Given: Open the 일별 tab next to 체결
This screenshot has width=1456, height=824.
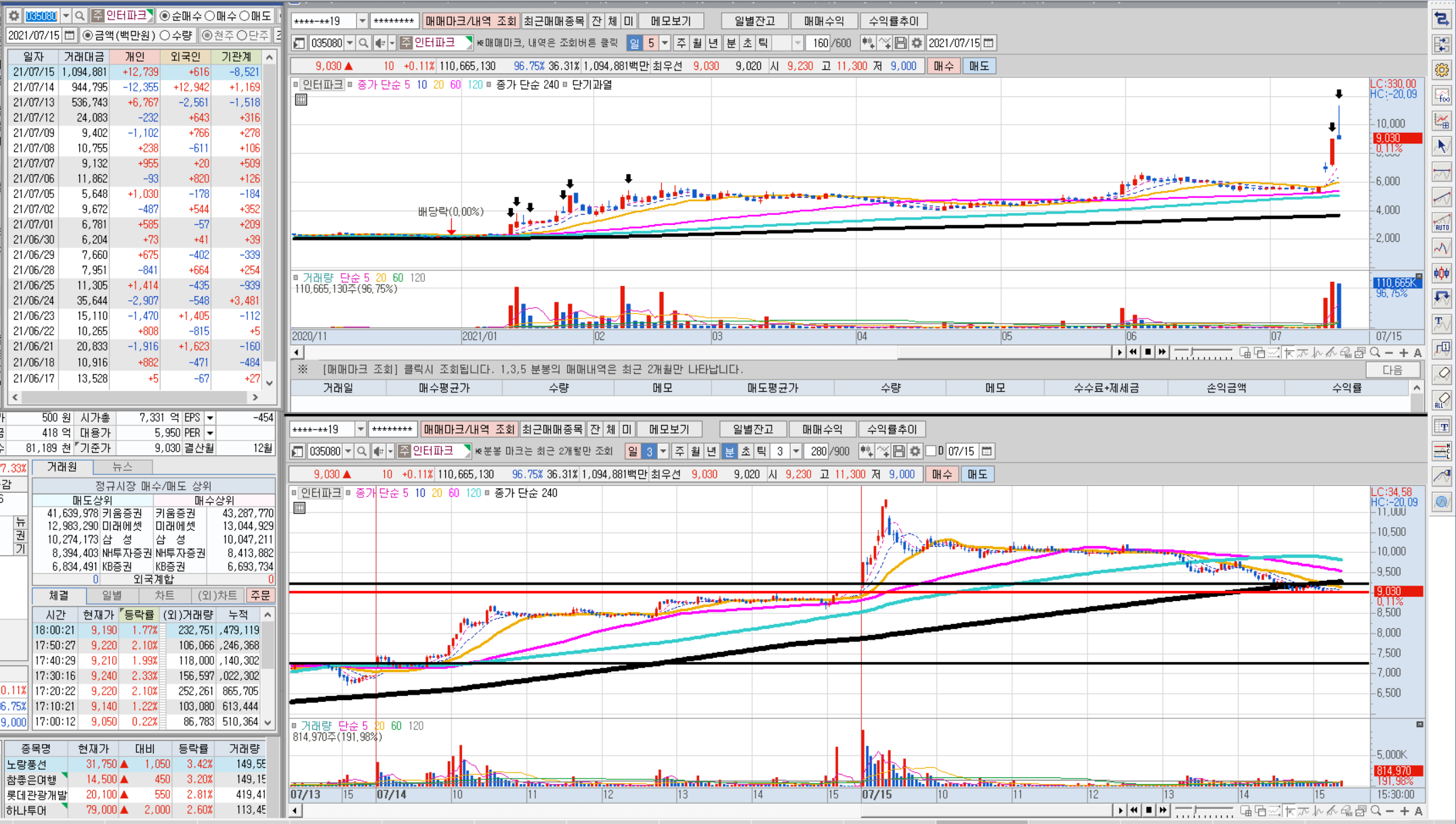Looking at the screenshot, I should [112, 596].
